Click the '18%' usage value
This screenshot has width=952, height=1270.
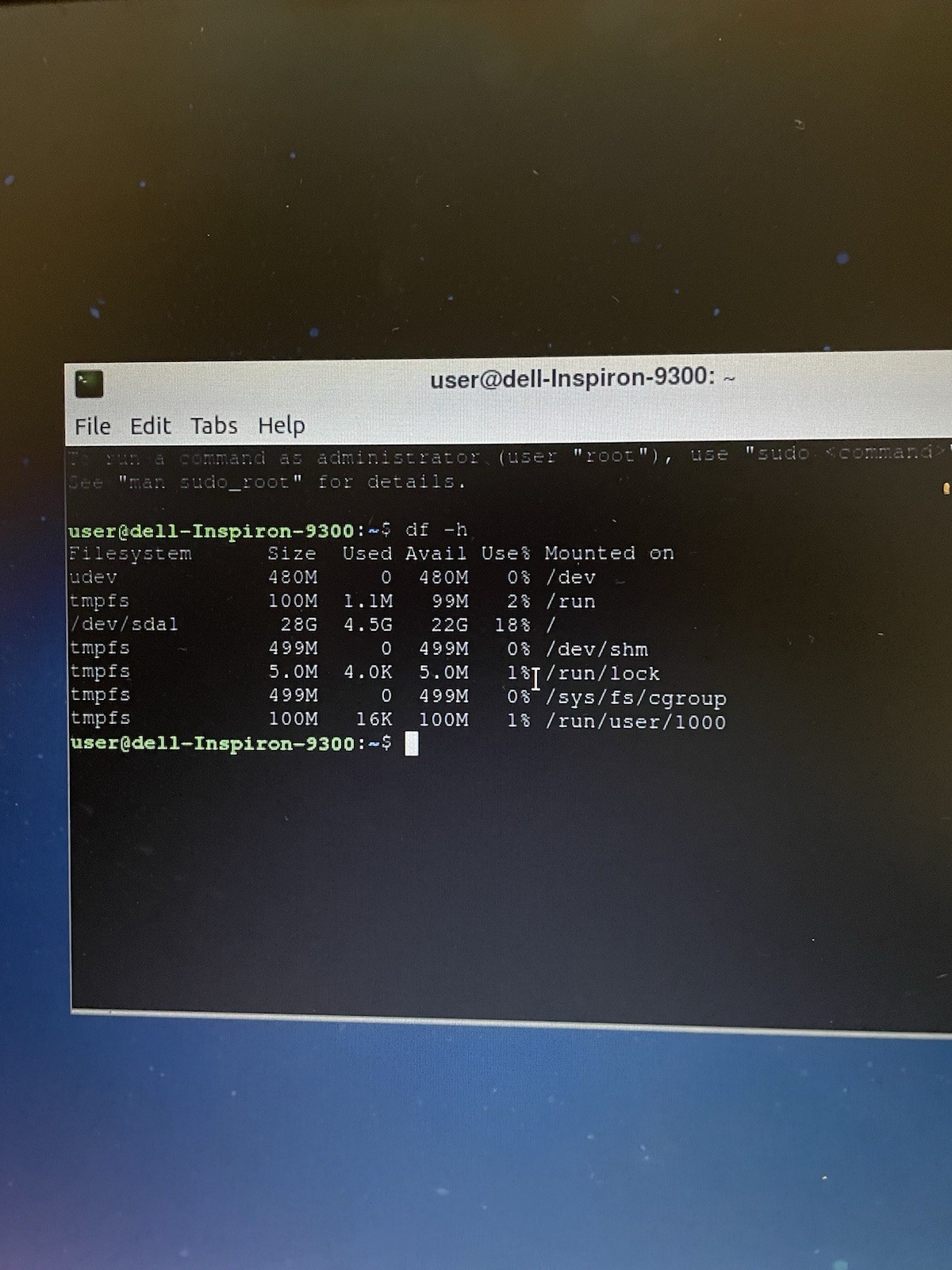click(512, 625)
